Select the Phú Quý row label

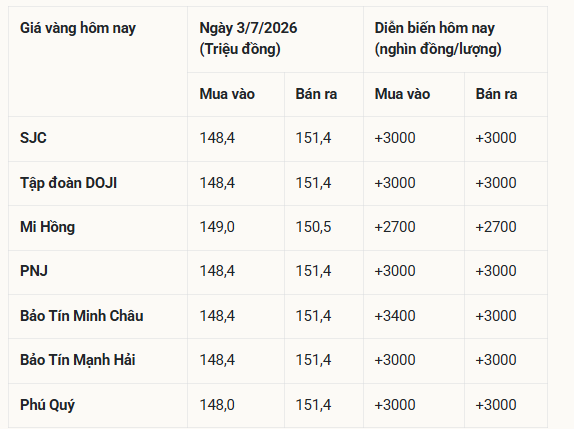coord(47,405)
